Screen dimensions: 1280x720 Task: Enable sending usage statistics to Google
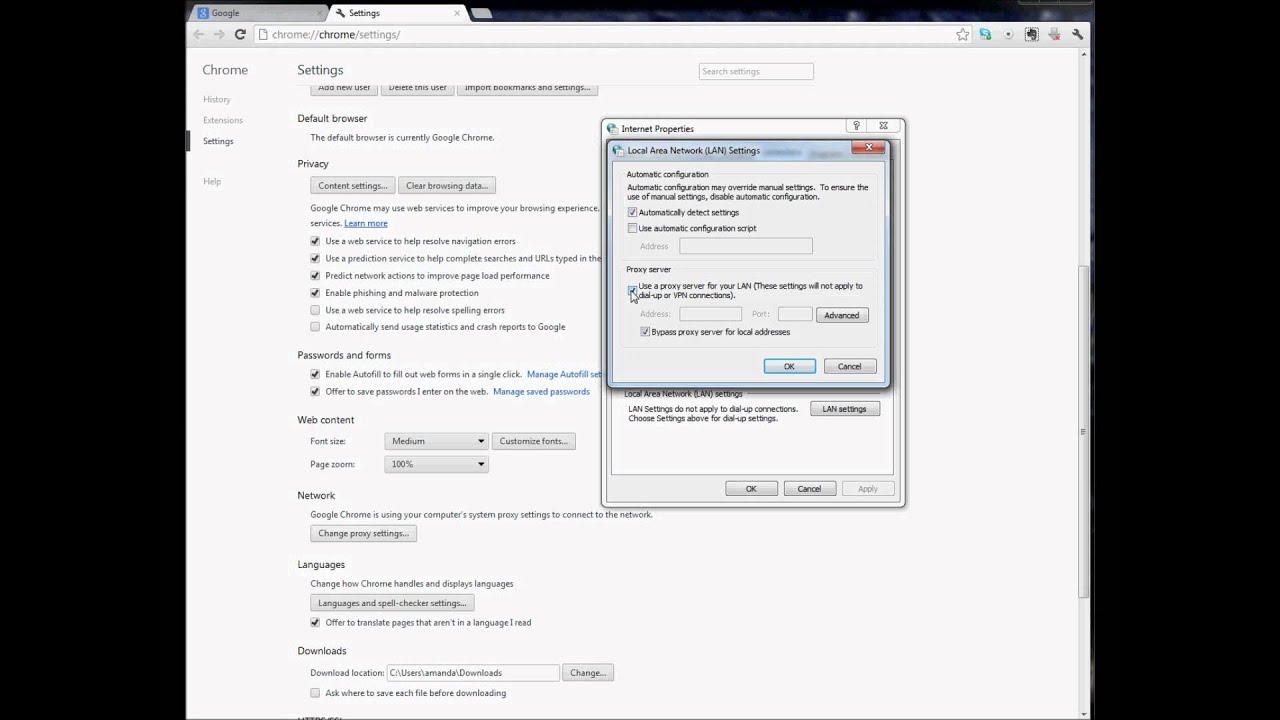click(x=315, y=326)
